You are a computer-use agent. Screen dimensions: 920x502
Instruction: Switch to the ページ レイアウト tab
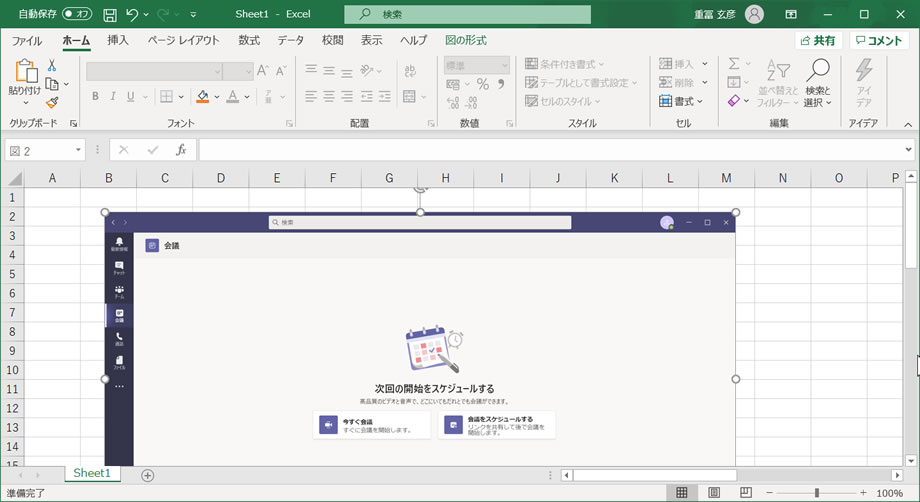click(x=183, y=40)
